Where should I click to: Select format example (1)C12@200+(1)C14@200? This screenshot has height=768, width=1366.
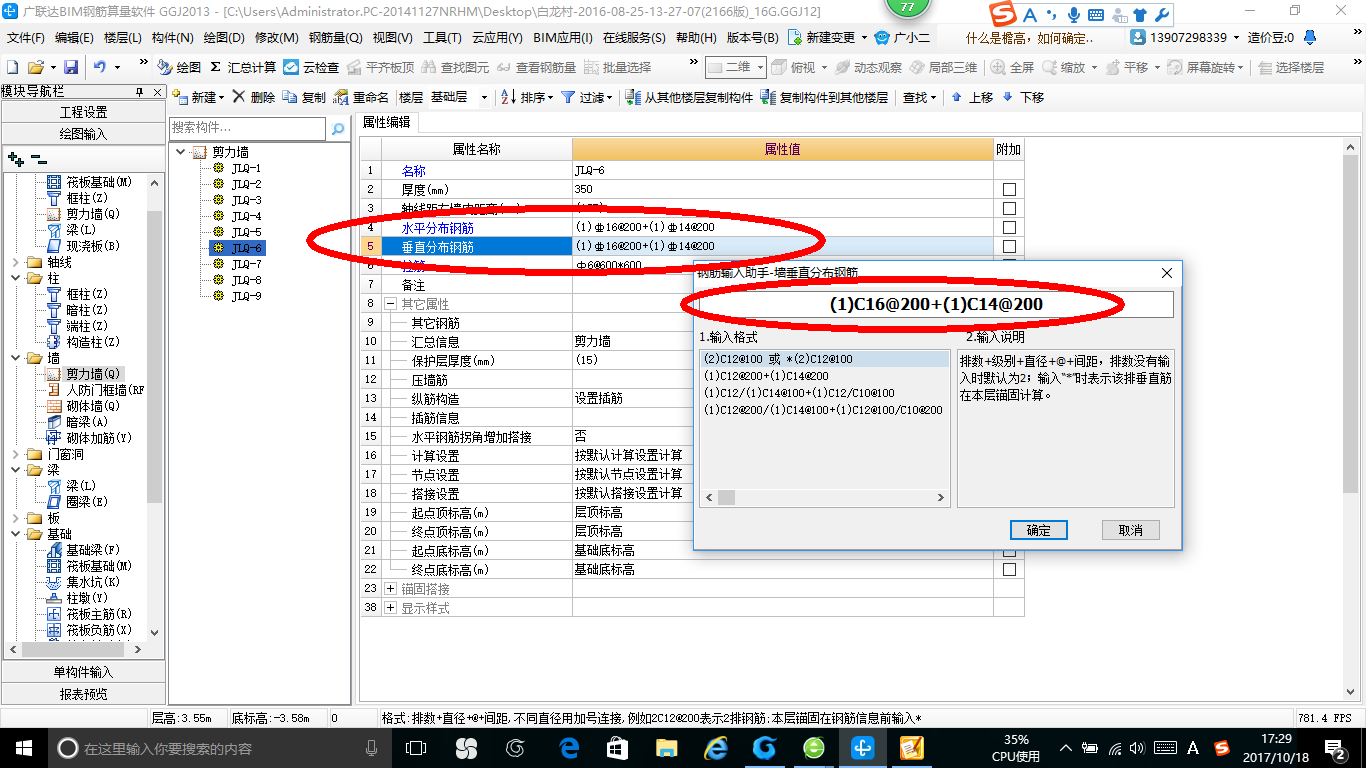tap(766, 376)
